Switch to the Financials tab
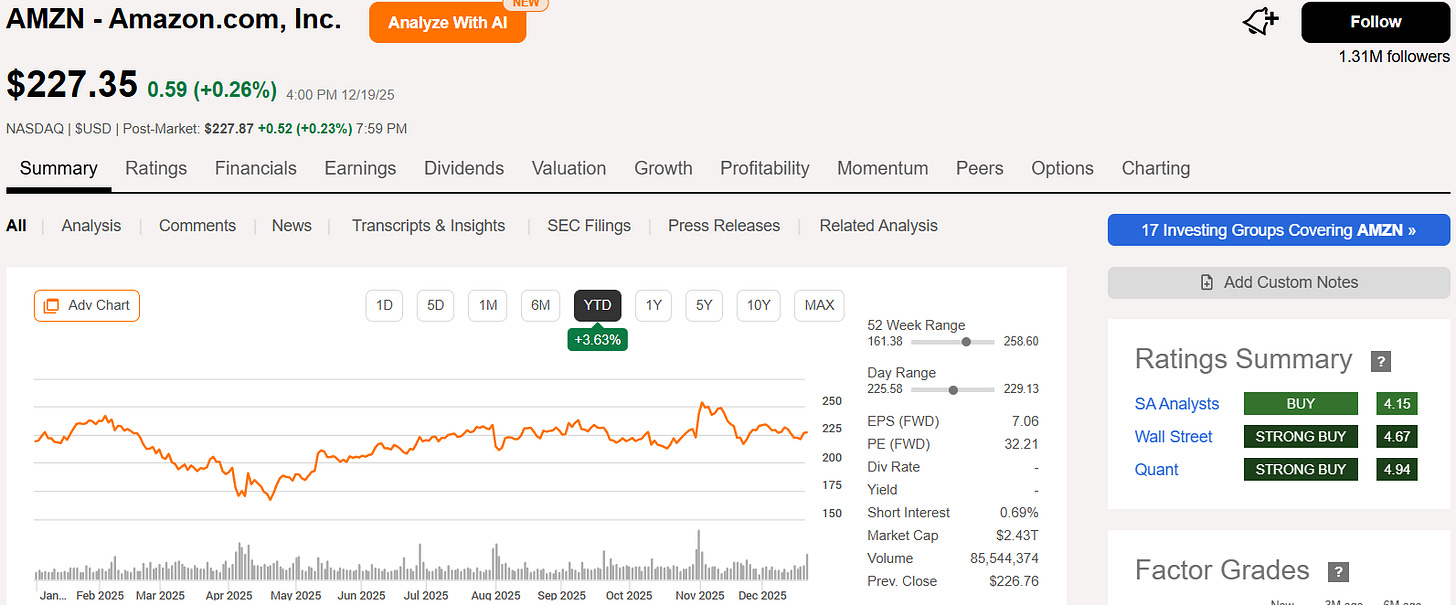Image resolution: width=1456 pixels, height=605 pixels. pyautogui.click(x=256, y=168)
